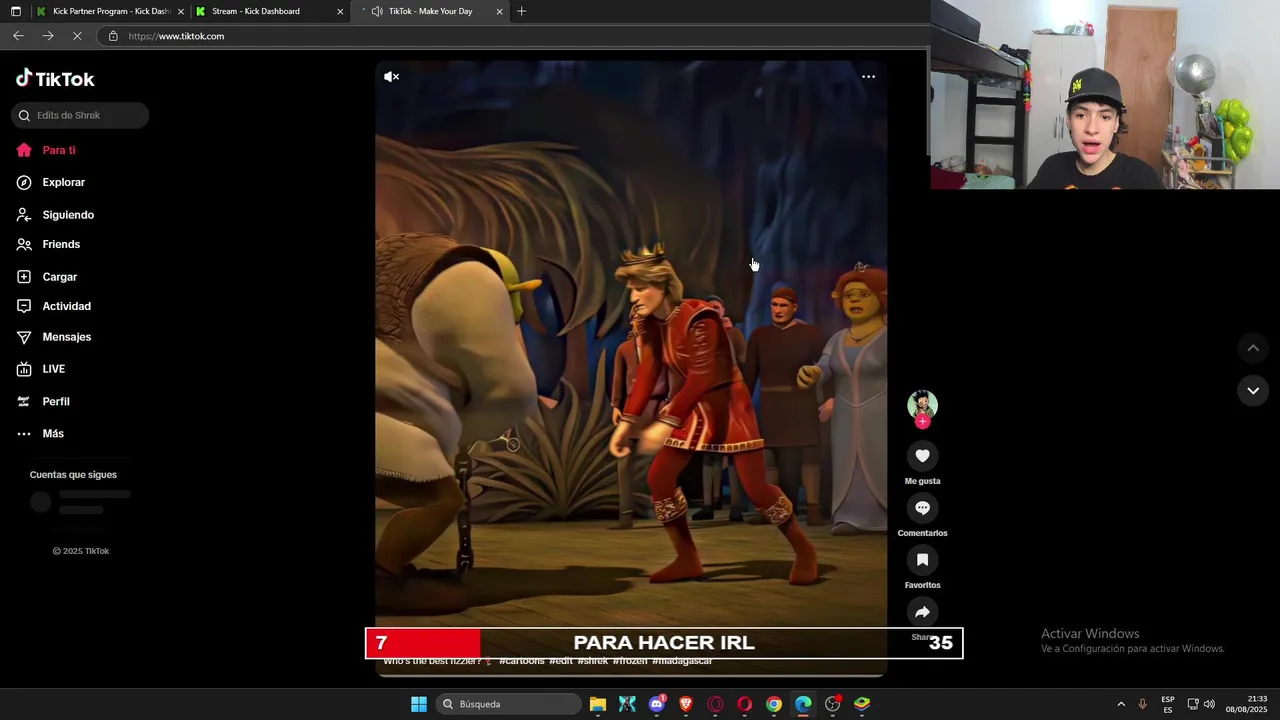
Task: Focus the TikTok search field
Action: click(x=80, y=115)
